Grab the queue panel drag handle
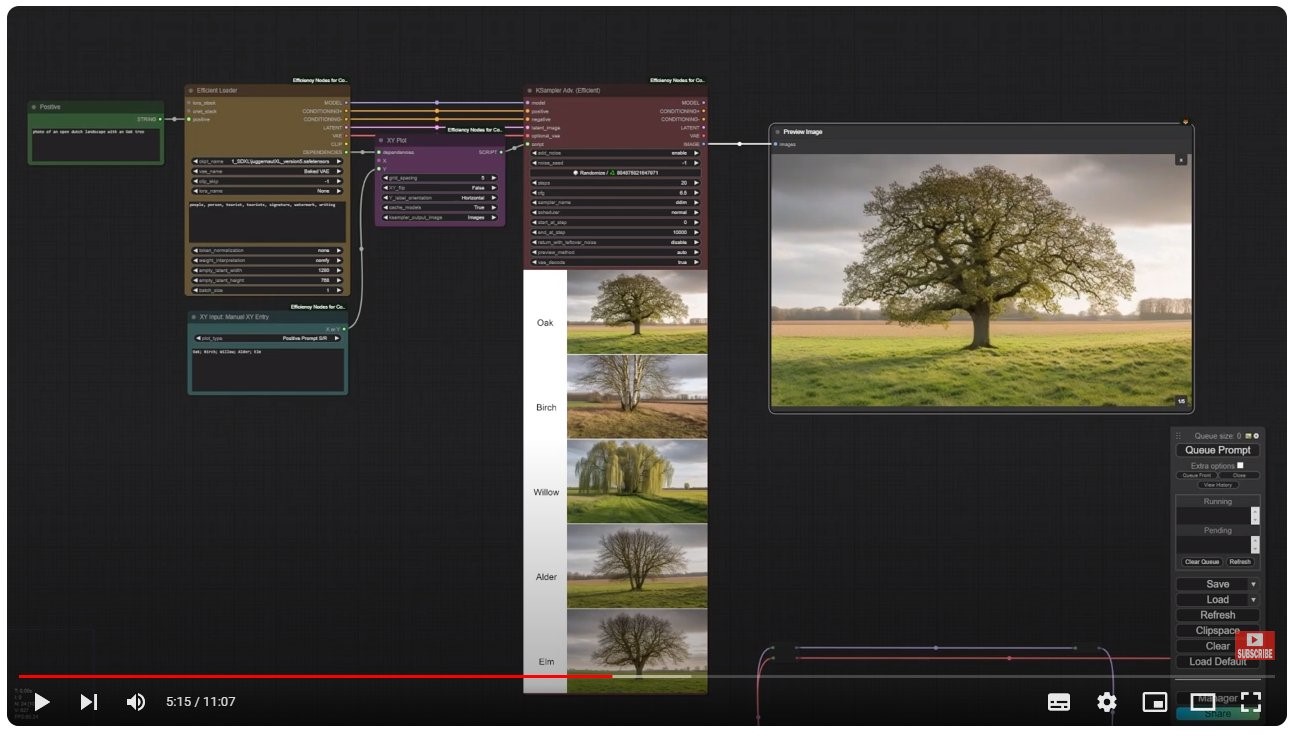The image size is (1293, 738). tap(1178, 436)
